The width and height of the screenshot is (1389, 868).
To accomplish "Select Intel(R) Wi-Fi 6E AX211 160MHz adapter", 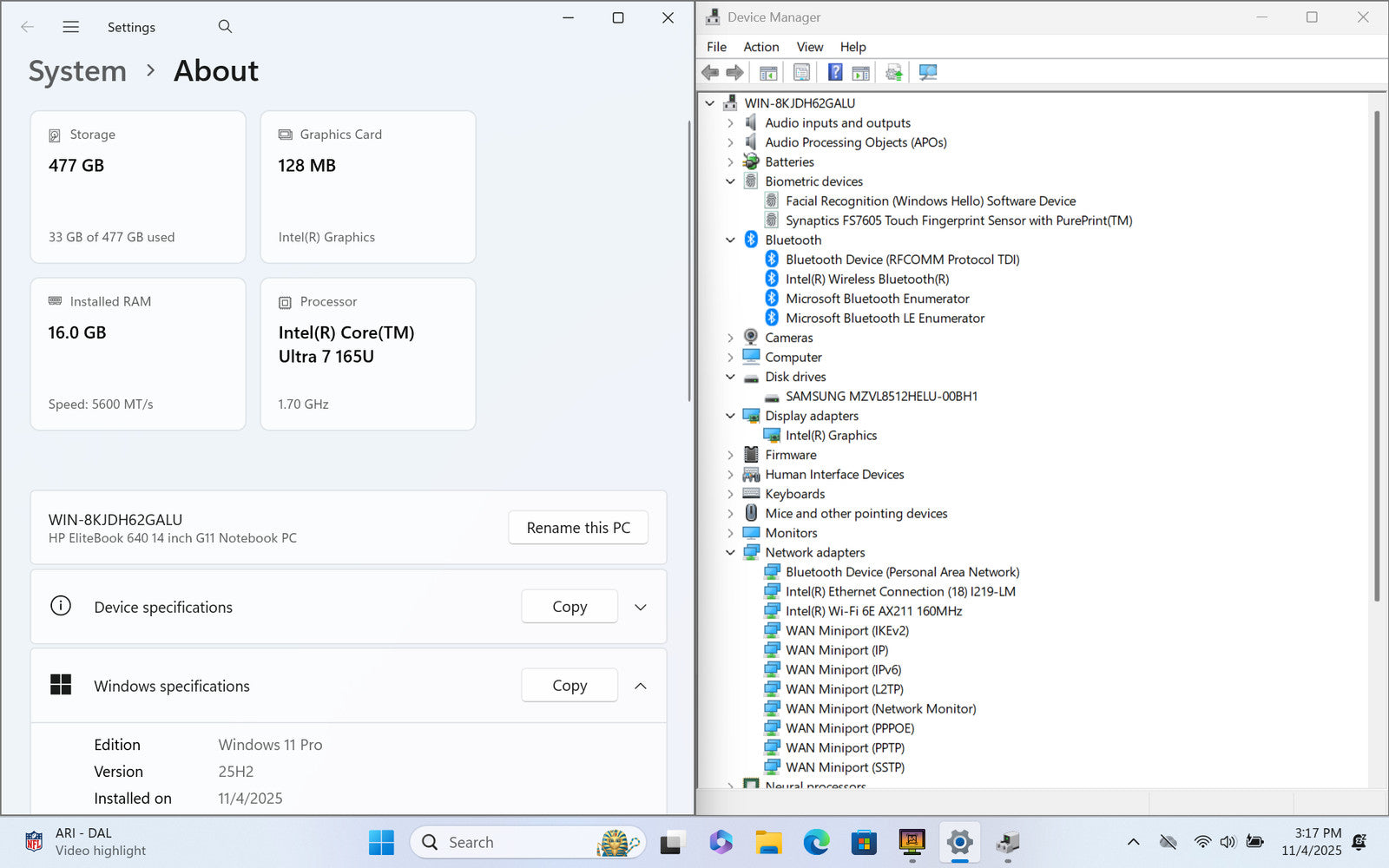I will [873, 611].
